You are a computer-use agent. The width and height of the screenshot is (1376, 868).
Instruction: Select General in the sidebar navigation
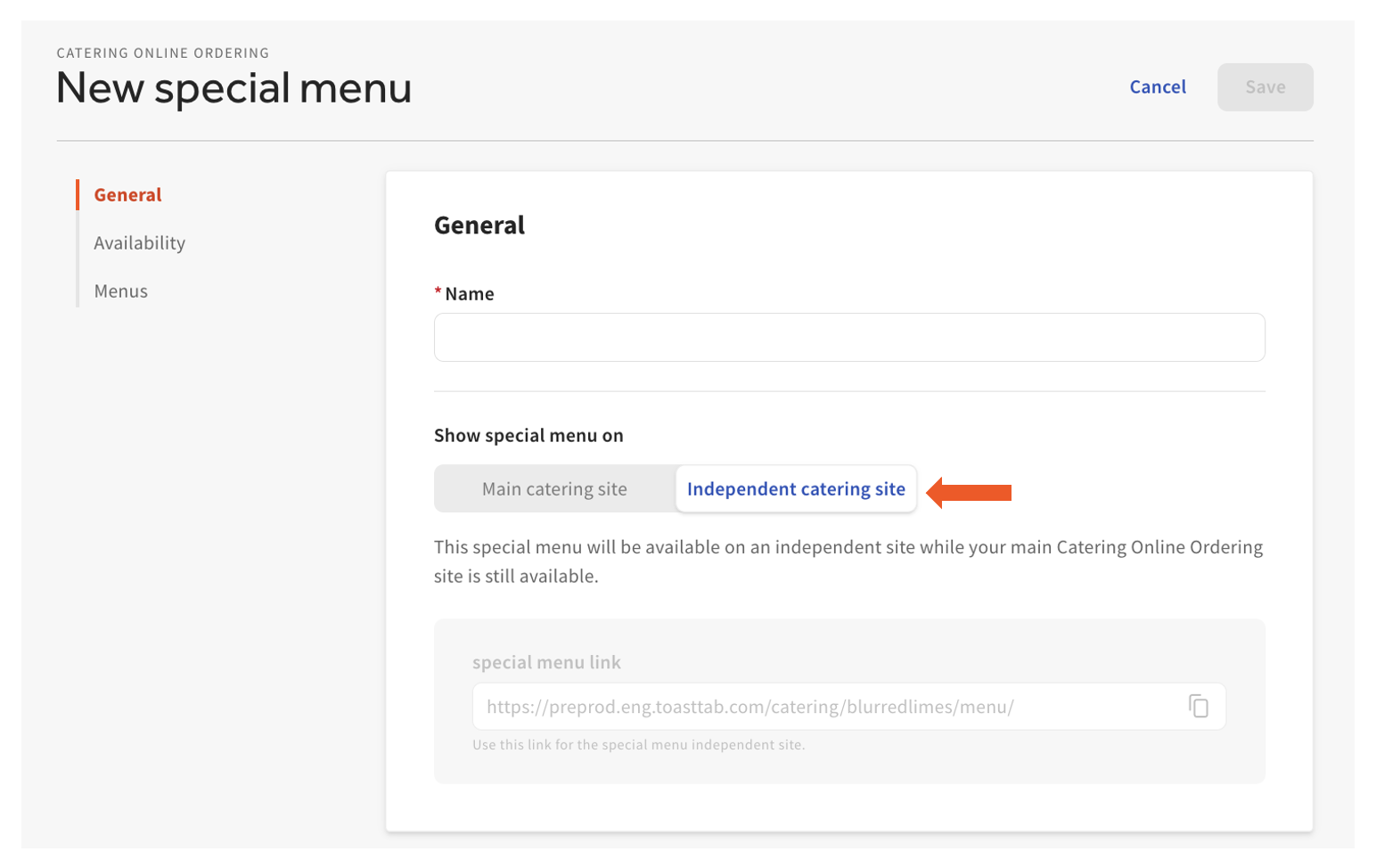pos(127,195)
